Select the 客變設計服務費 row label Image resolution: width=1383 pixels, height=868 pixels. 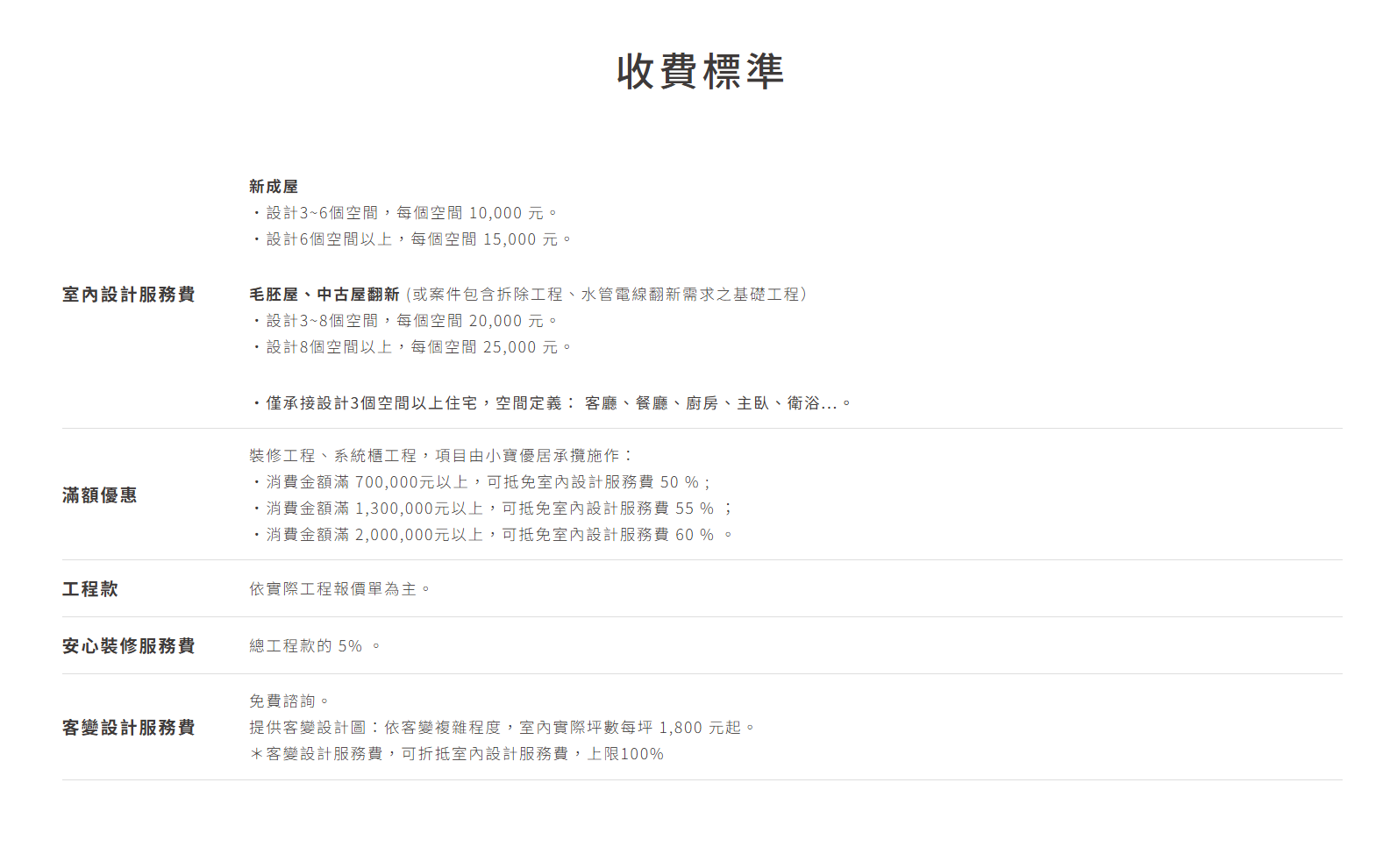click(x=129, y=728)
